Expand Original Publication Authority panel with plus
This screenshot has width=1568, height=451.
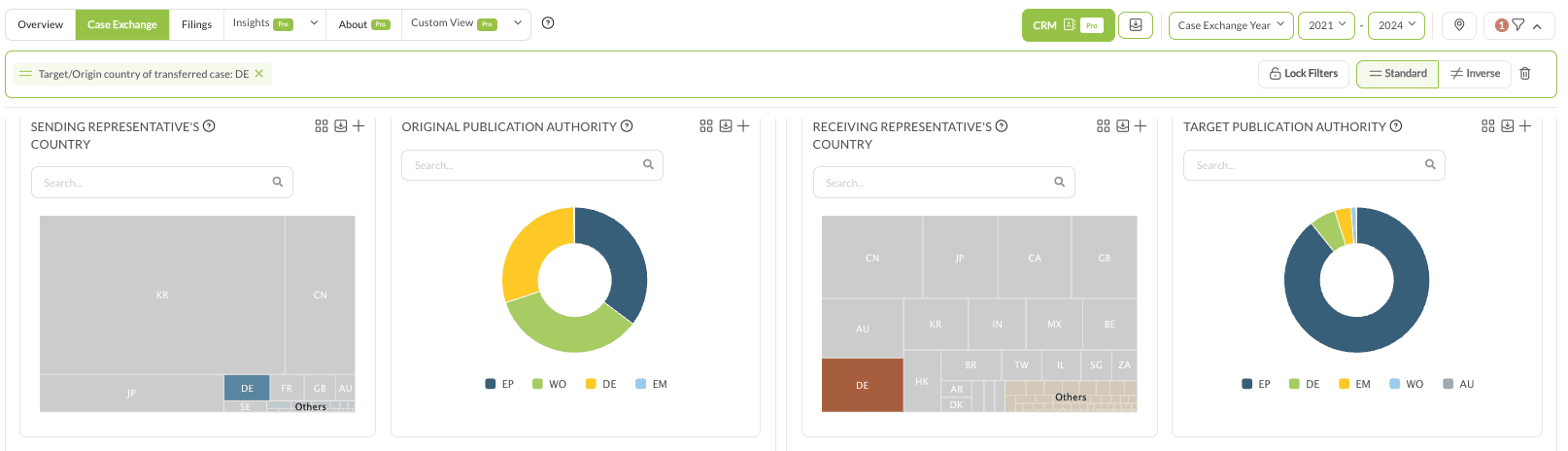(x=743, y=126)
